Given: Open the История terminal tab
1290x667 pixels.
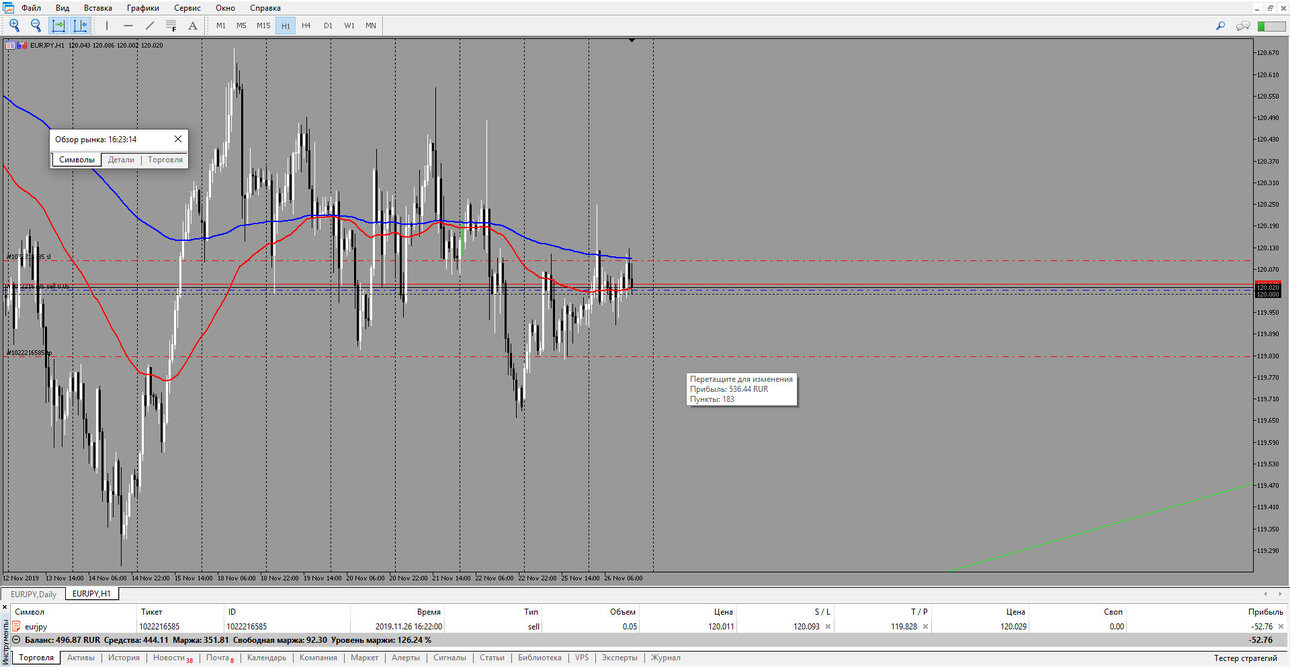Looking at the screenshot, I should (x=124, y=658).
